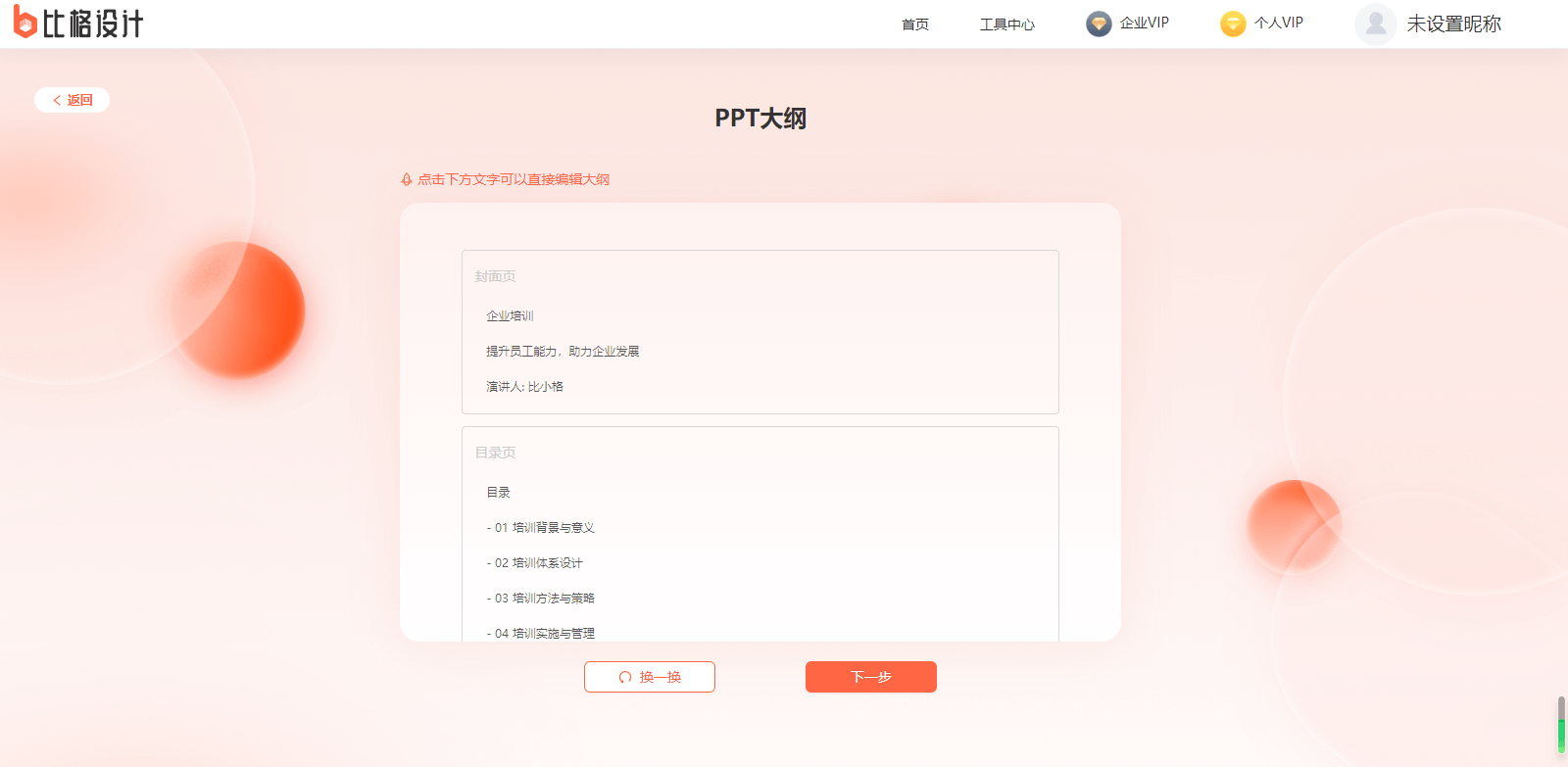Click the refresh icon in 换一换
1568x767 pixels.
point(625,677)
